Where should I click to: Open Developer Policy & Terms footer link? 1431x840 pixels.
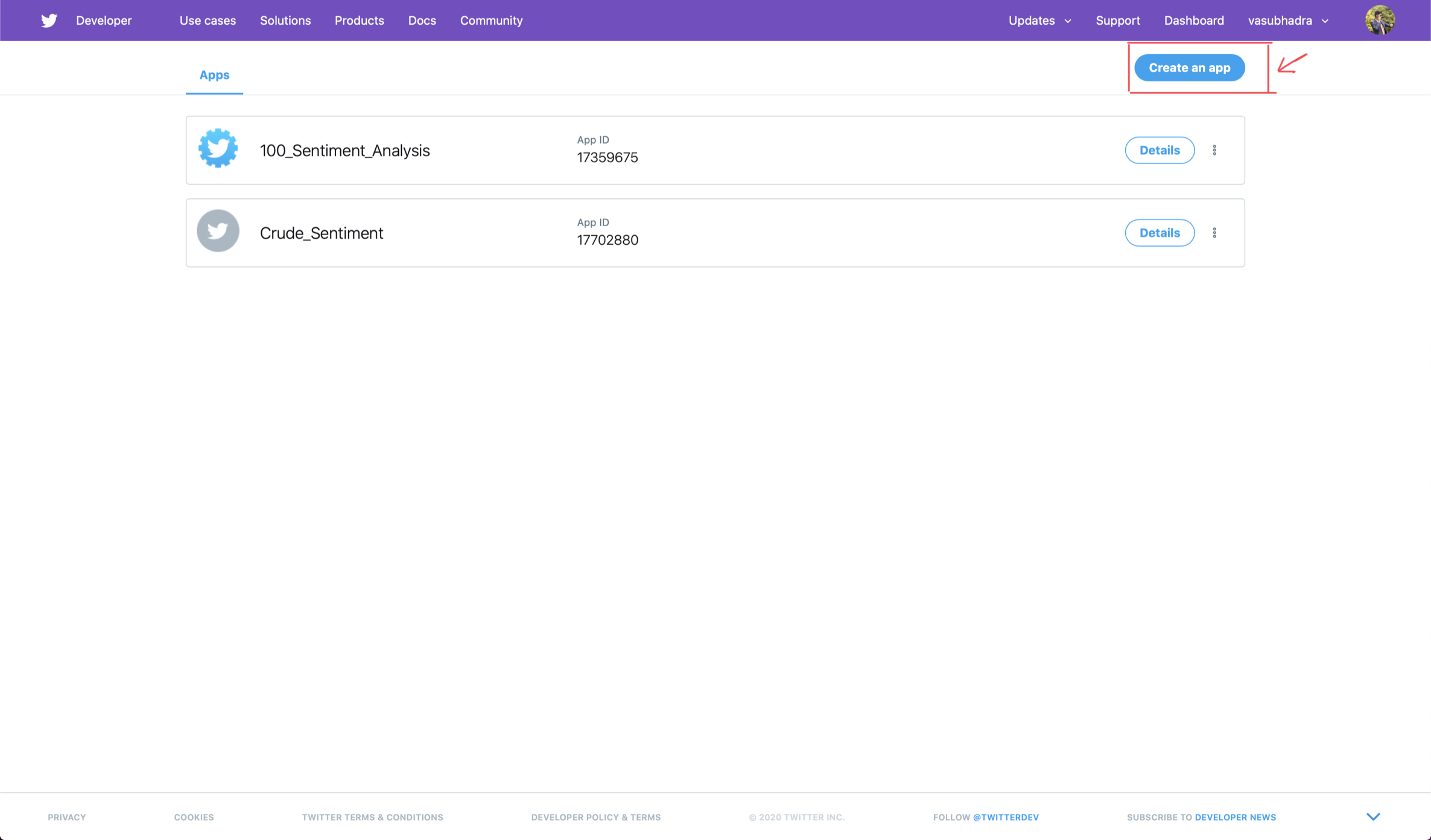pyautogui.click(x=595, y=817)
